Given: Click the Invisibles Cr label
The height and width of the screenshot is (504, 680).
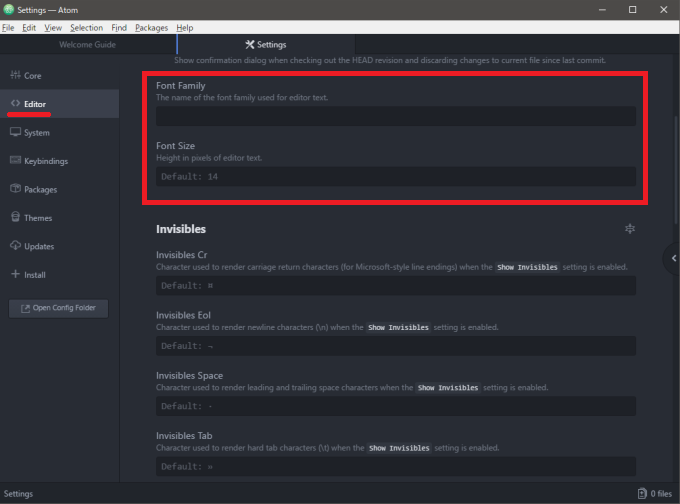Looking at the screenshot, I should pos(182,255).
